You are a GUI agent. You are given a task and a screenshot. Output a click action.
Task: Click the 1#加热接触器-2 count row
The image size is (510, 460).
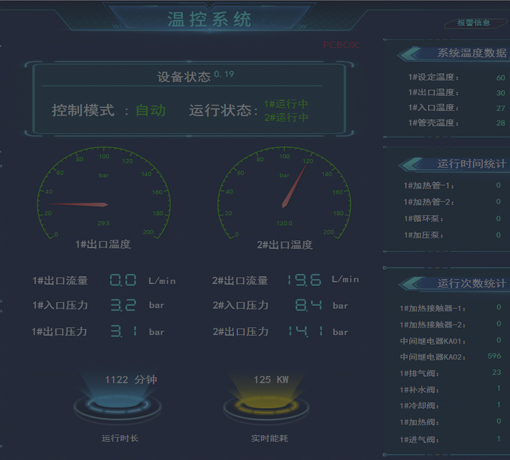pos(451,324)
